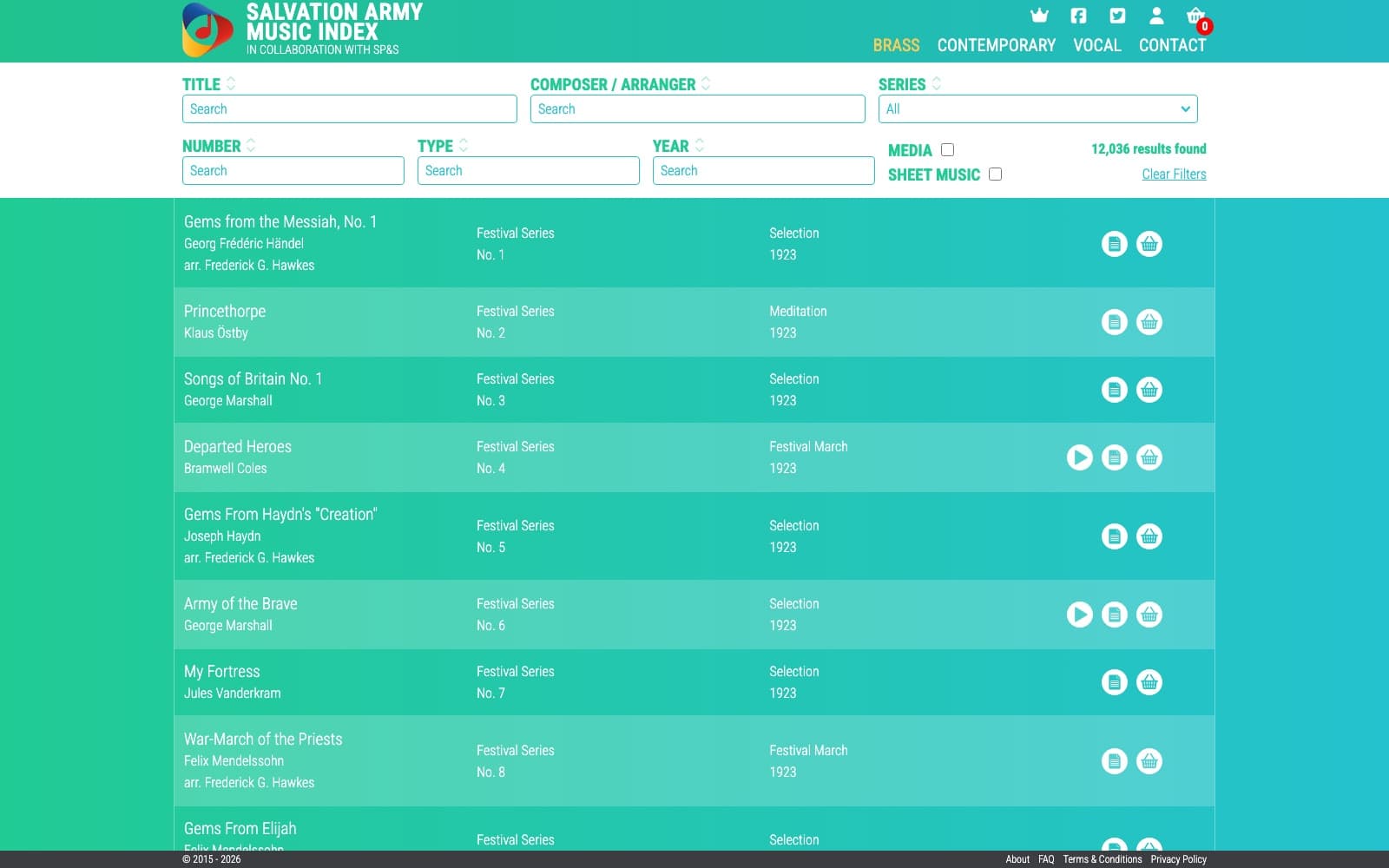The image size is (1389, 868).
Task: Click the Salvation Army Music Index logo
Action: point(303,30)
